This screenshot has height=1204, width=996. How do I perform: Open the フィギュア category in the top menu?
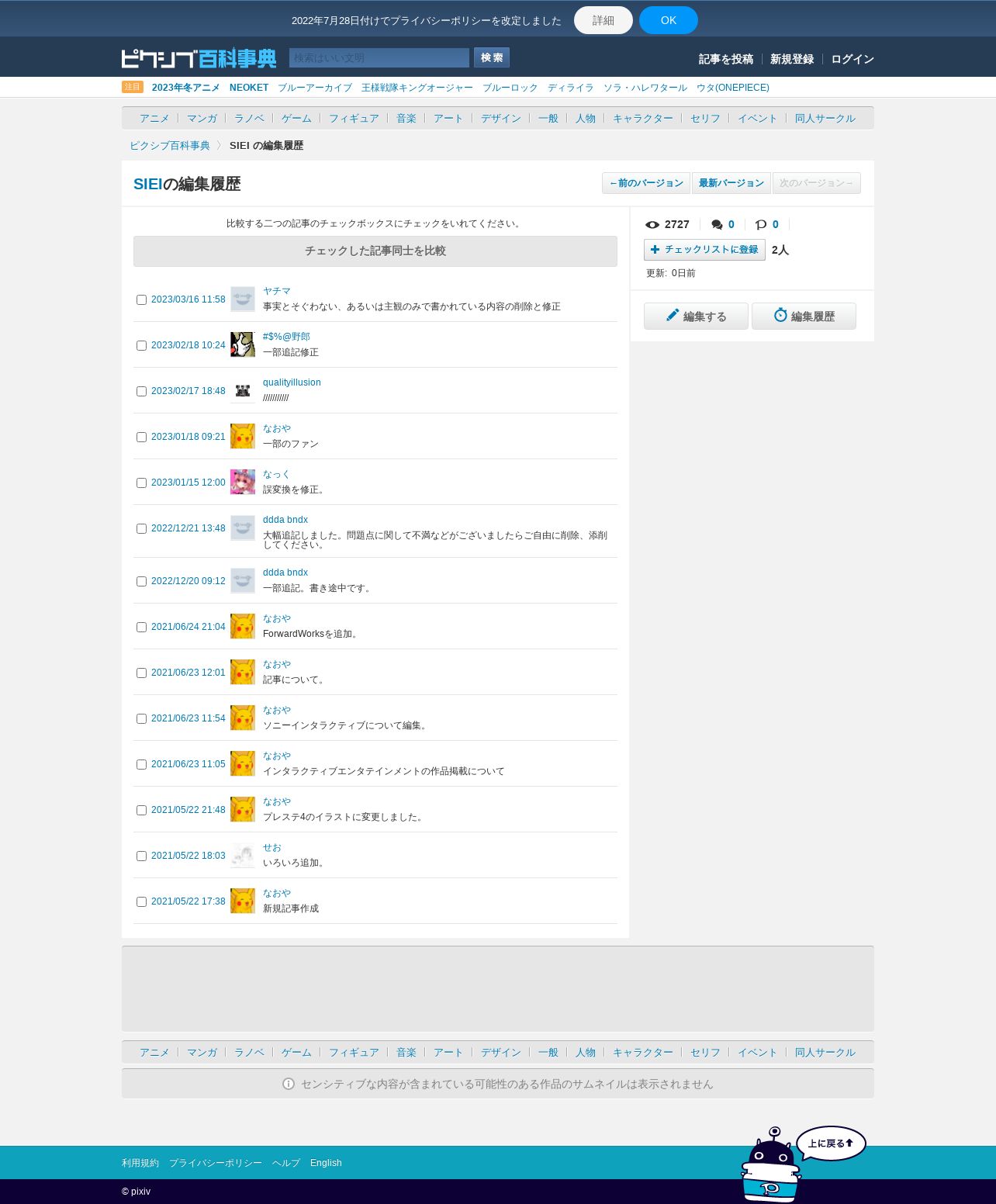(x=354, y=119)
